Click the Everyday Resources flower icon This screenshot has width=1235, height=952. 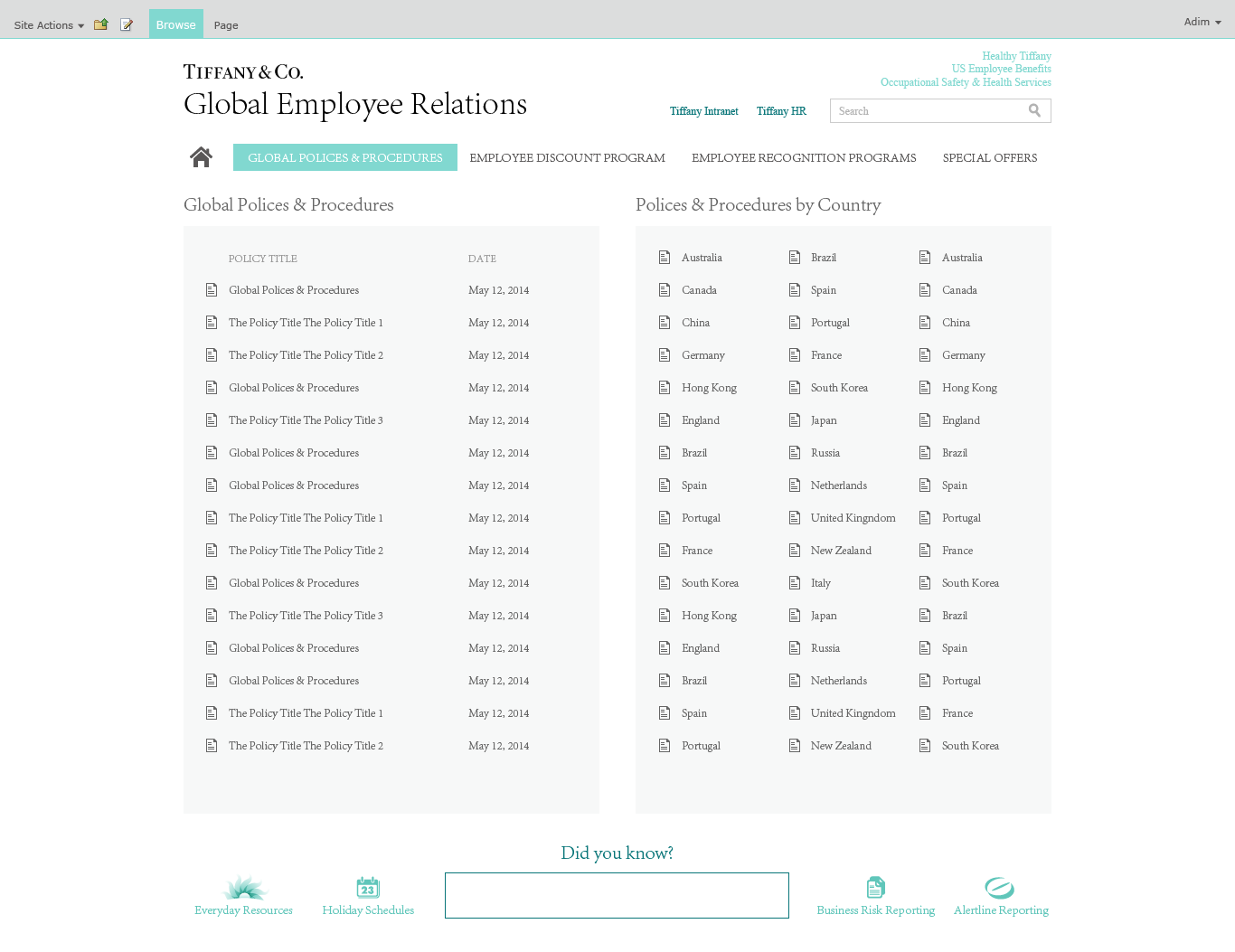[244, 888]
